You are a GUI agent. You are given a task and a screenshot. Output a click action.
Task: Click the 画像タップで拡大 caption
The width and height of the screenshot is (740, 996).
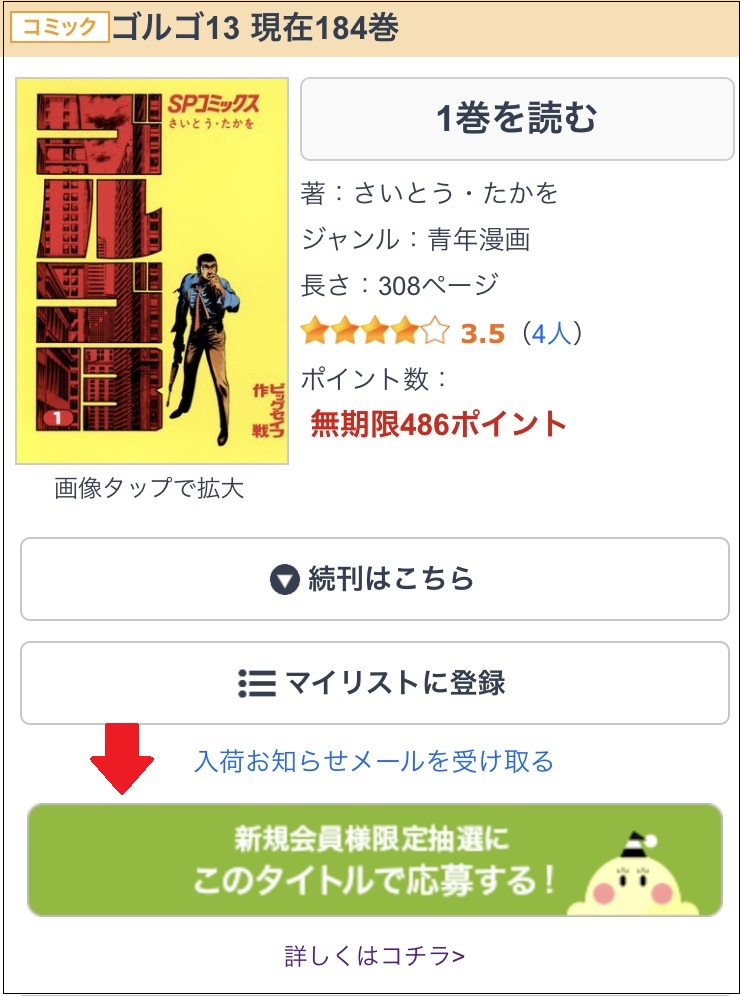(x=149, y=488)
